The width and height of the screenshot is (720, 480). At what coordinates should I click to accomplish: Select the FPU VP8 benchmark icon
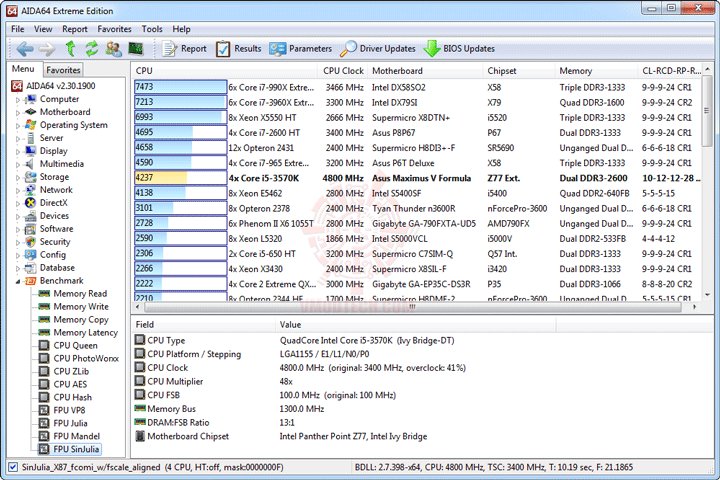coord(44,410)
